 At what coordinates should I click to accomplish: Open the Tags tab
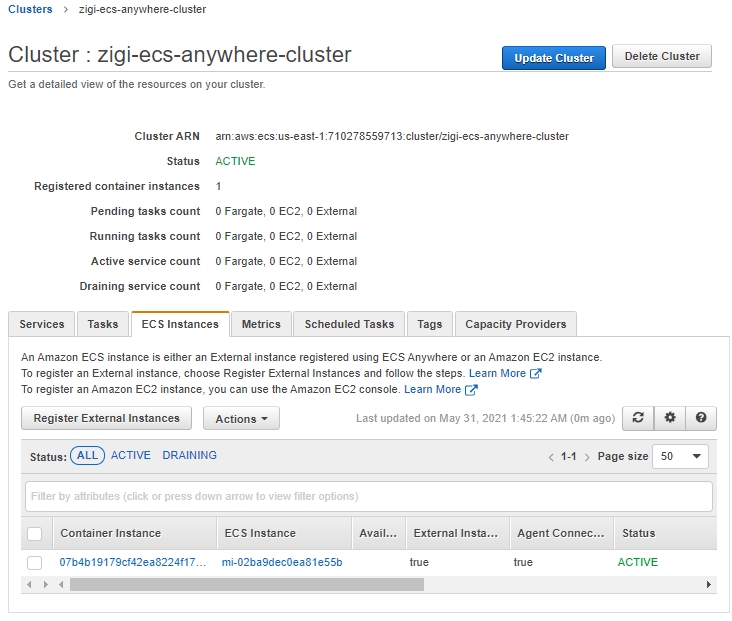click(x=429, y=324)
